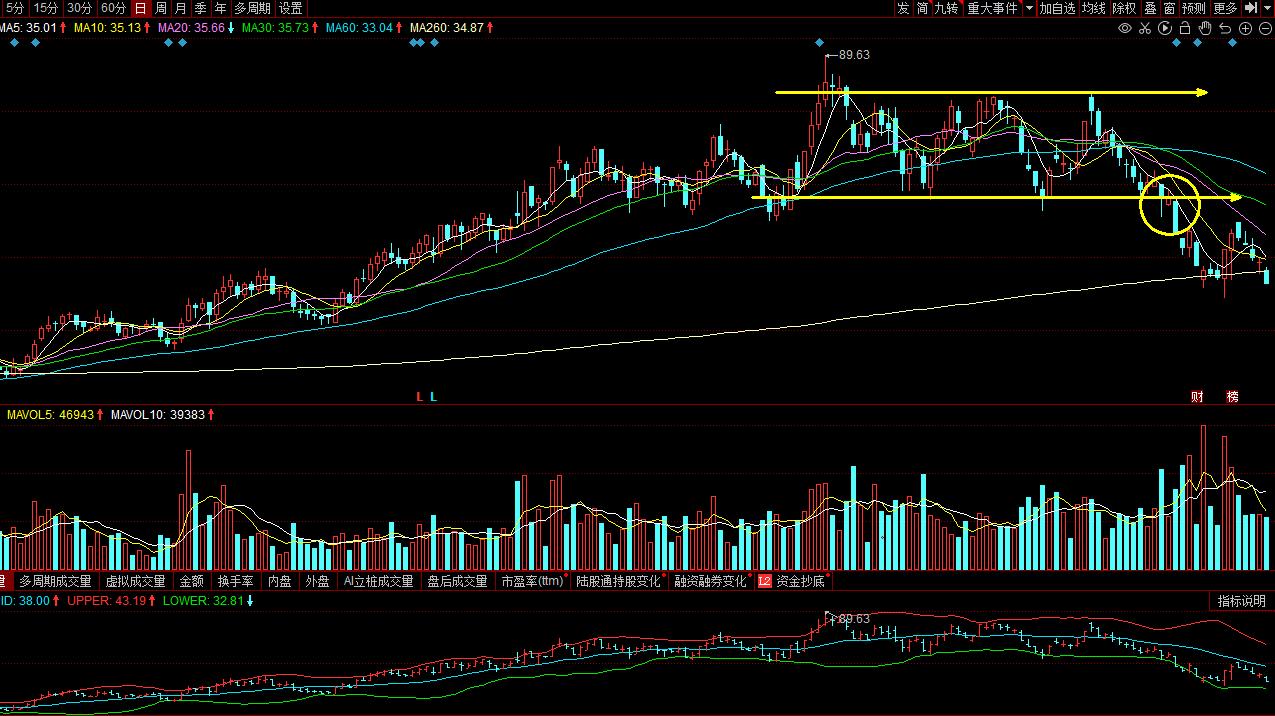1275x716 pixels.
Task: Select the 月 monthly period tab
Action: point(181,8)
